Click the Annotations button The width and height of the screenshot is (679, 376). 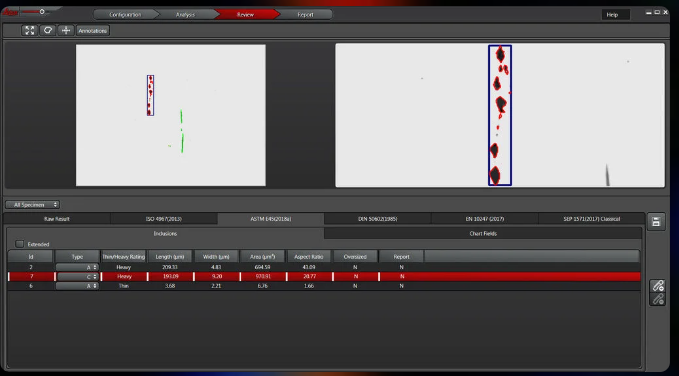tap(93, 31)
